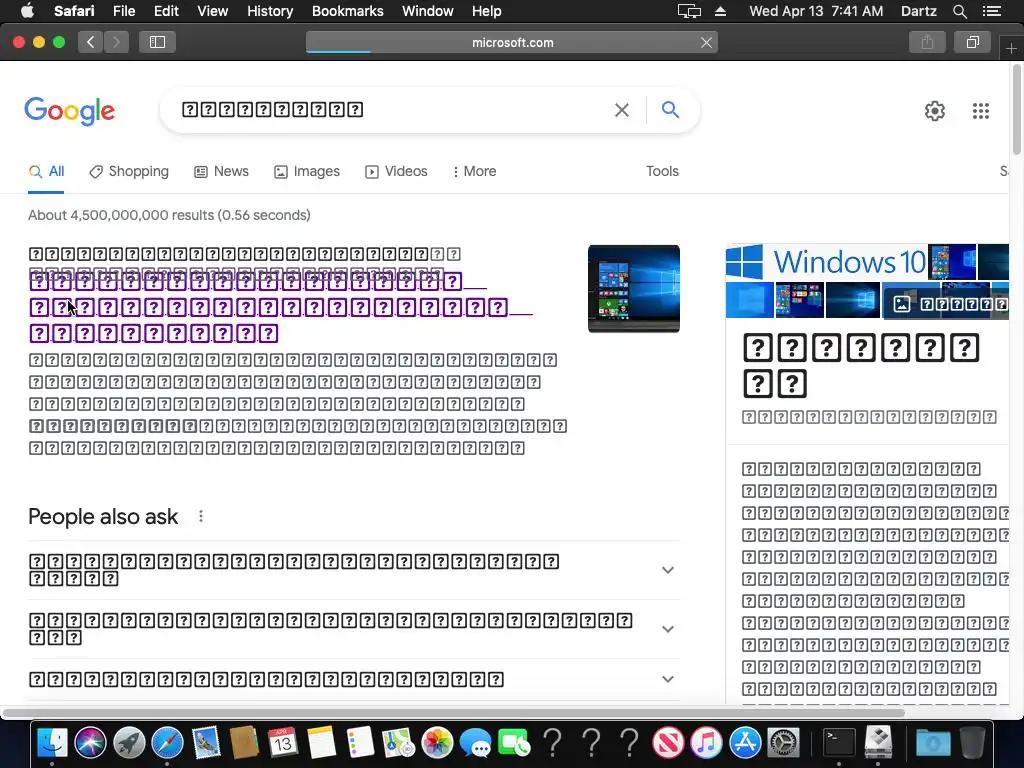The width and height of the screenshot is (1024, 768).
Task: Open Reminders in the Dock
Action: click(360, 743)
